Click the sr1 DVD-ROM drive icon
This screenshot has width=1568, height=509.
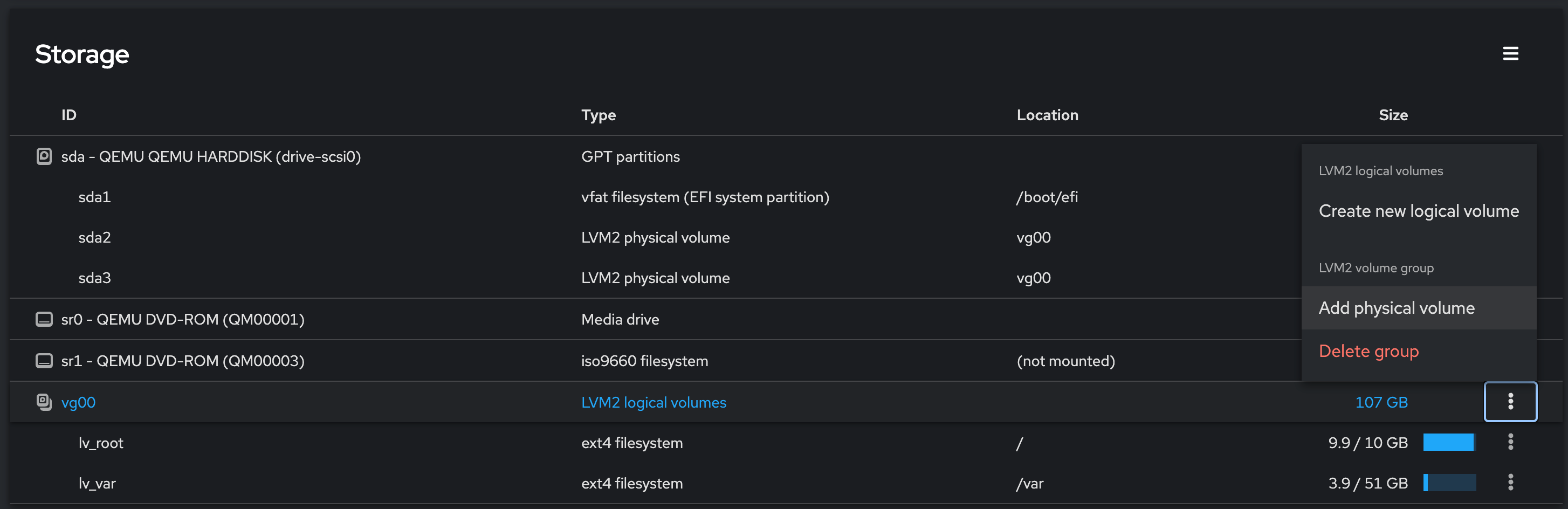pos(44,360)
